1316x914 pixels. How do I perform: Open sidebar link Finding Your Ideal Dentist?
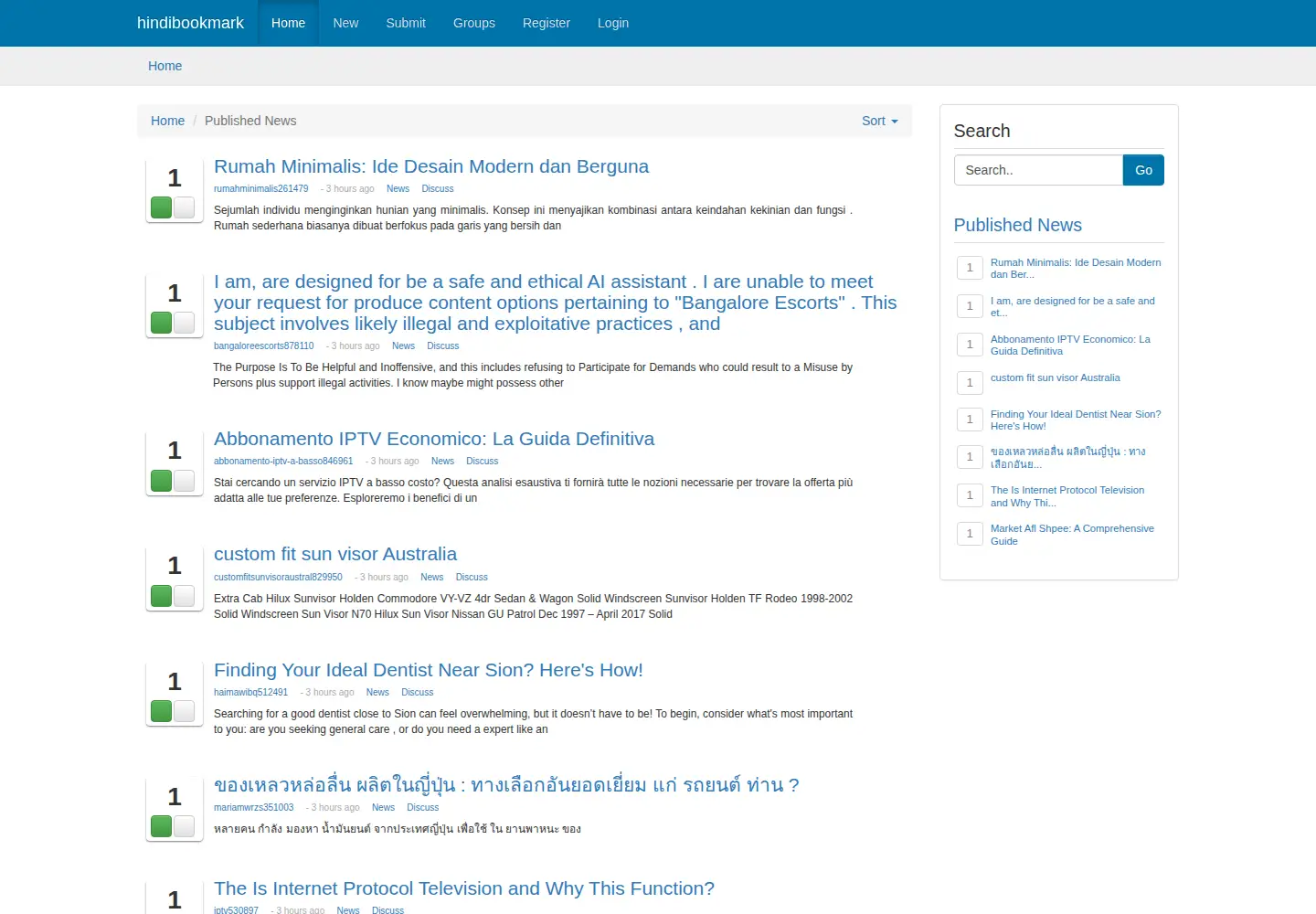click(x=1076, y=420)
